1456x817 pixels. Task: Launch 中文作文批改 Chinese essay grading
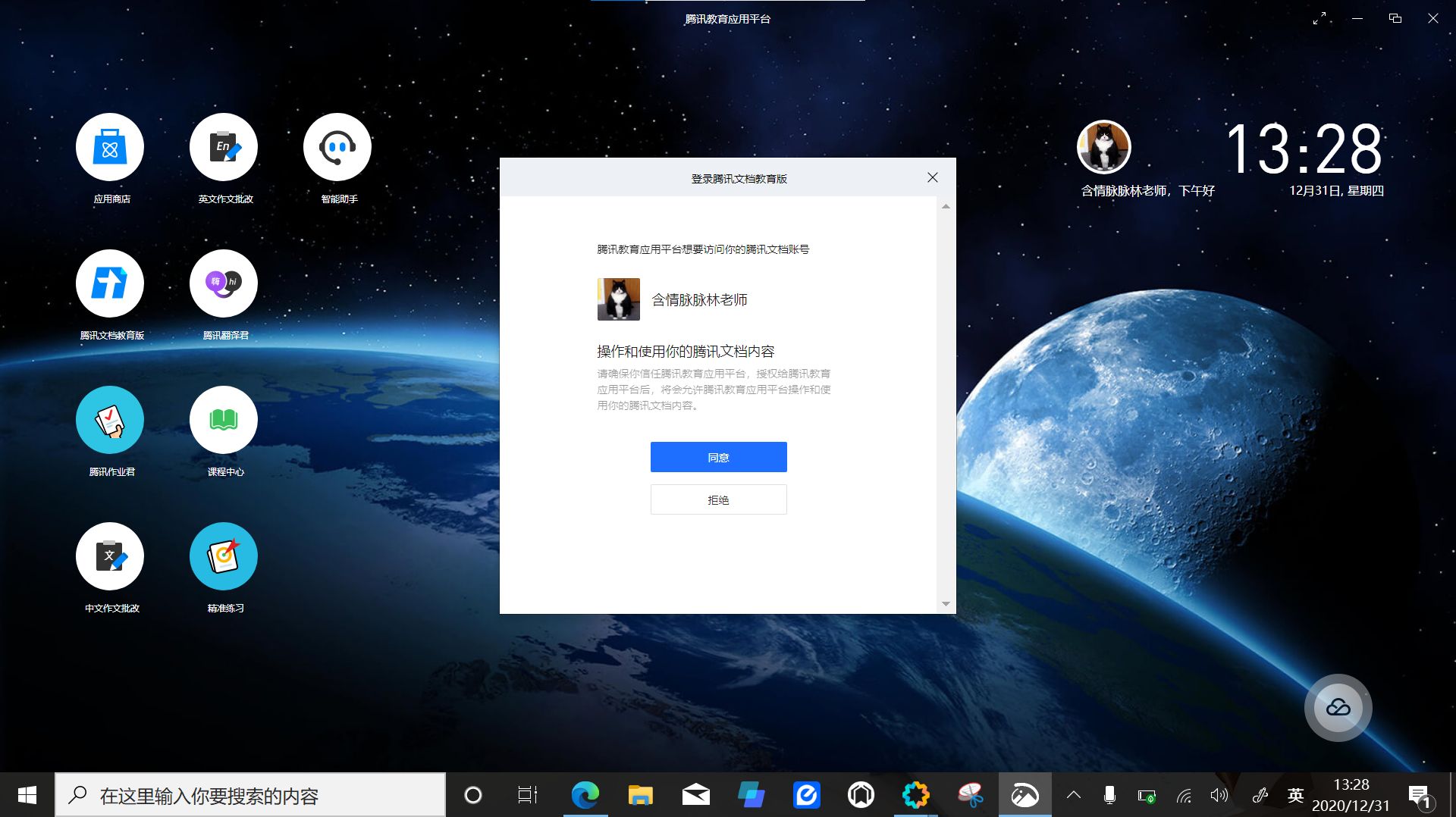click(x=110, y=556)
